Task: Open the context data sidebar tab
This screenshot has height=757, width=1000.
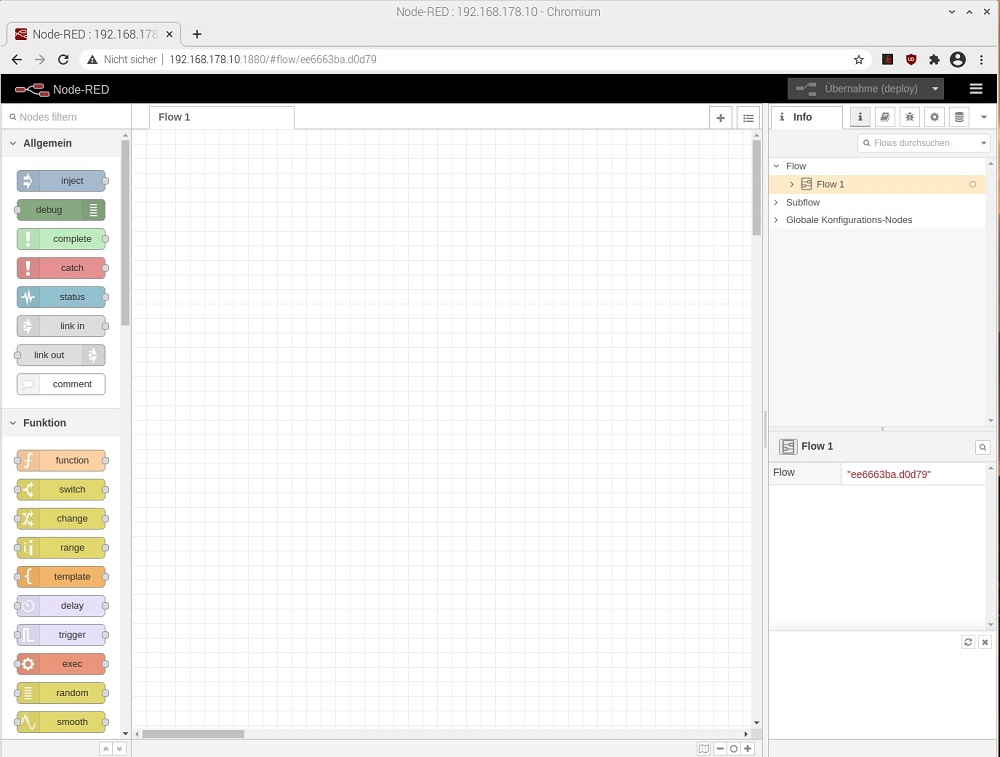Action: (x=959, y=117)
